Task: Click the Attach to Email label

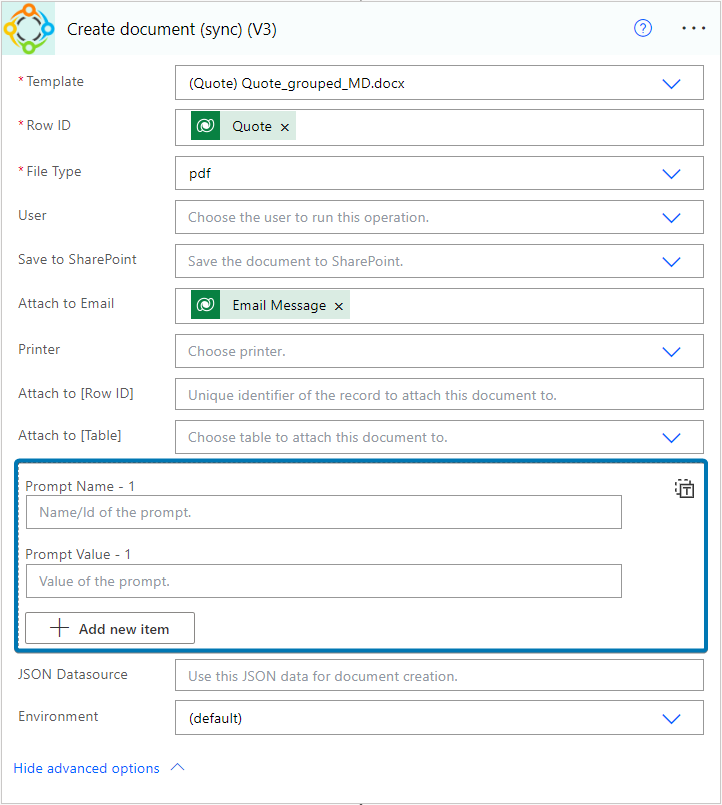Action: (x=66, y=303)
